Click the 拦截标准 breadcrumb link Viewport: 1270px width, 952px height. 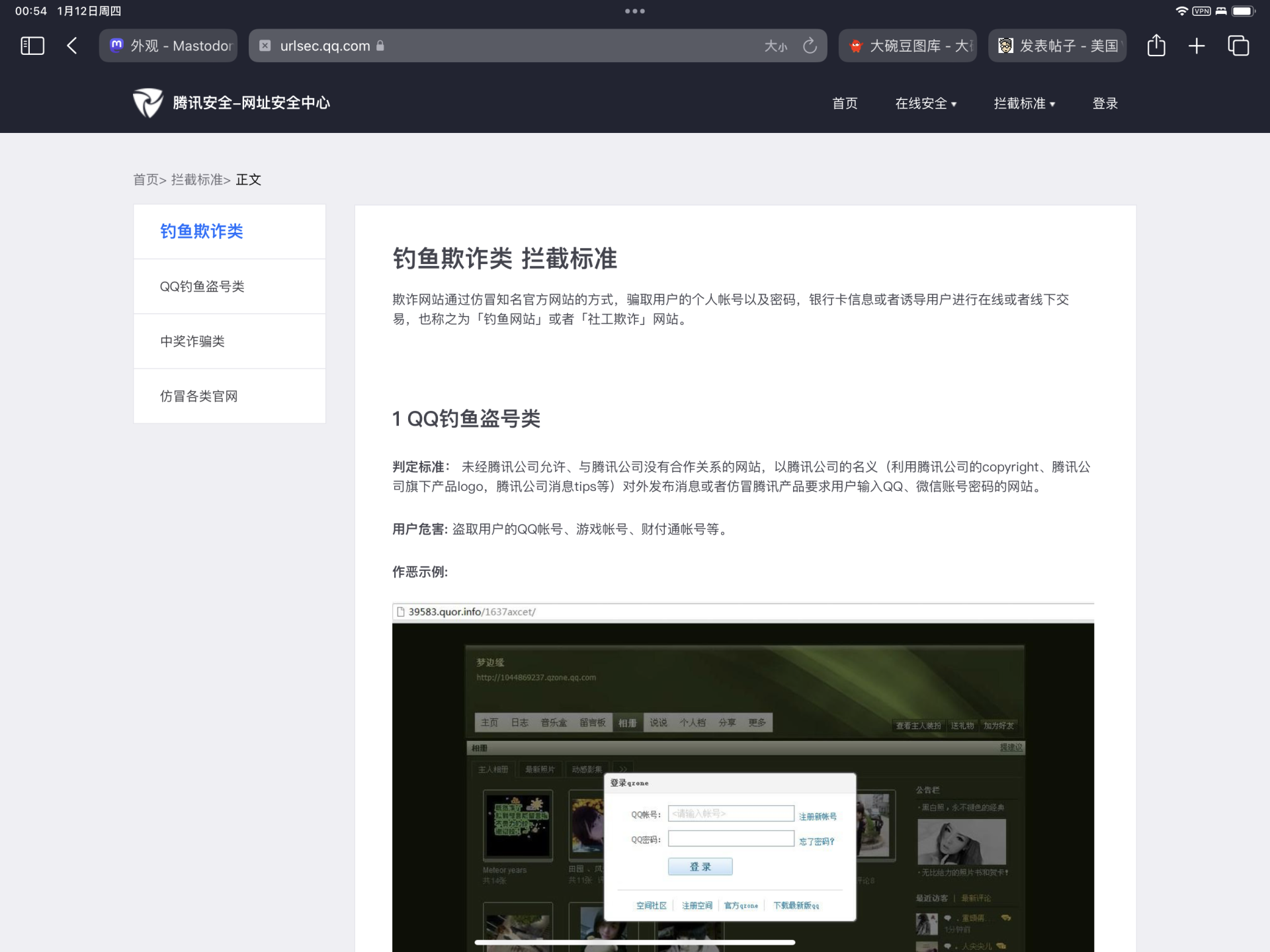pos(197,179)
